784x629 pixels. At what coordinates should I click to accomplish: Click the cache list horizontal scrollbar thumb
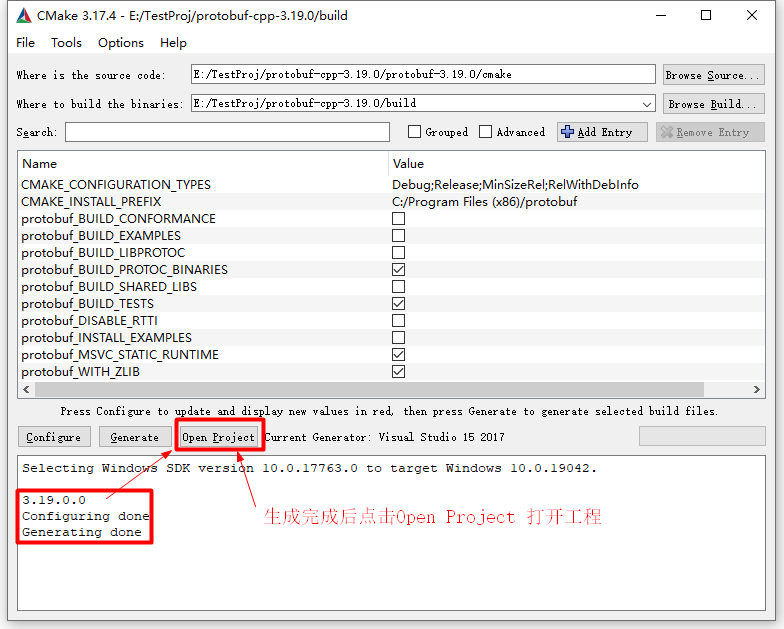pos(370,390)
